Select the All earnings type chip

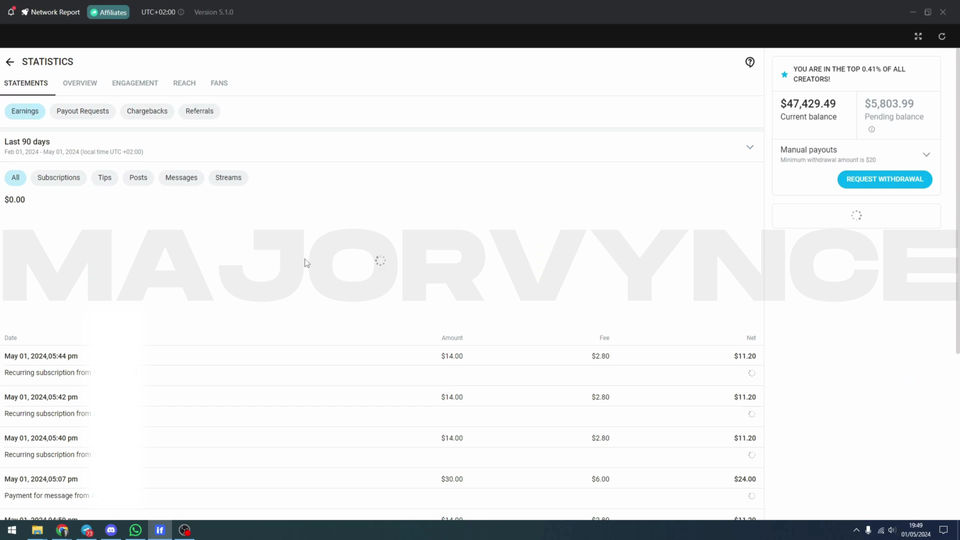(x=15, y=178)
